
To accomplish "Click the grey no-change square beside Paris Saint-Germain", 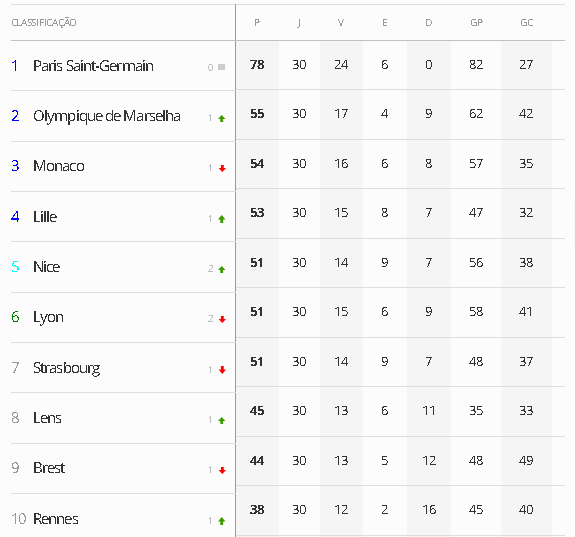I will (x=221, y=67).
